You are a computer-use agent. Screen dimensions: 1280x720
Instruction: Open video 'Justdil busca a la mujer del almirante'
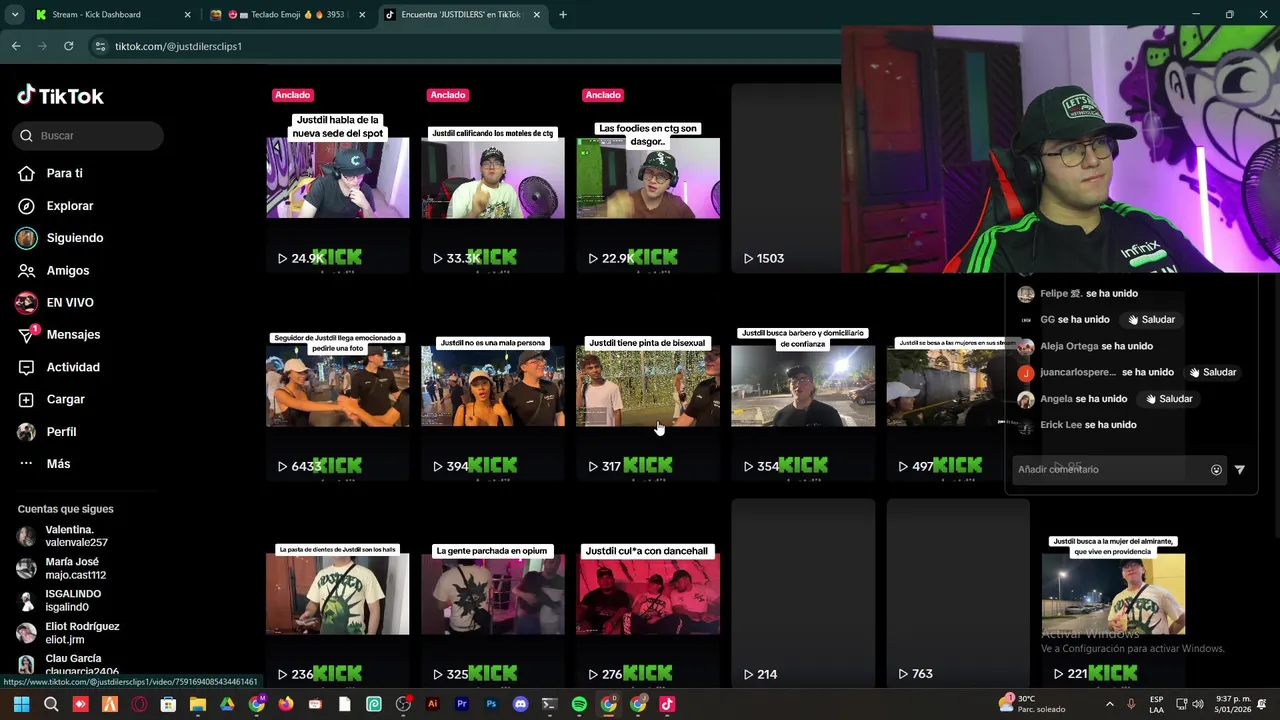[1113, 594]
